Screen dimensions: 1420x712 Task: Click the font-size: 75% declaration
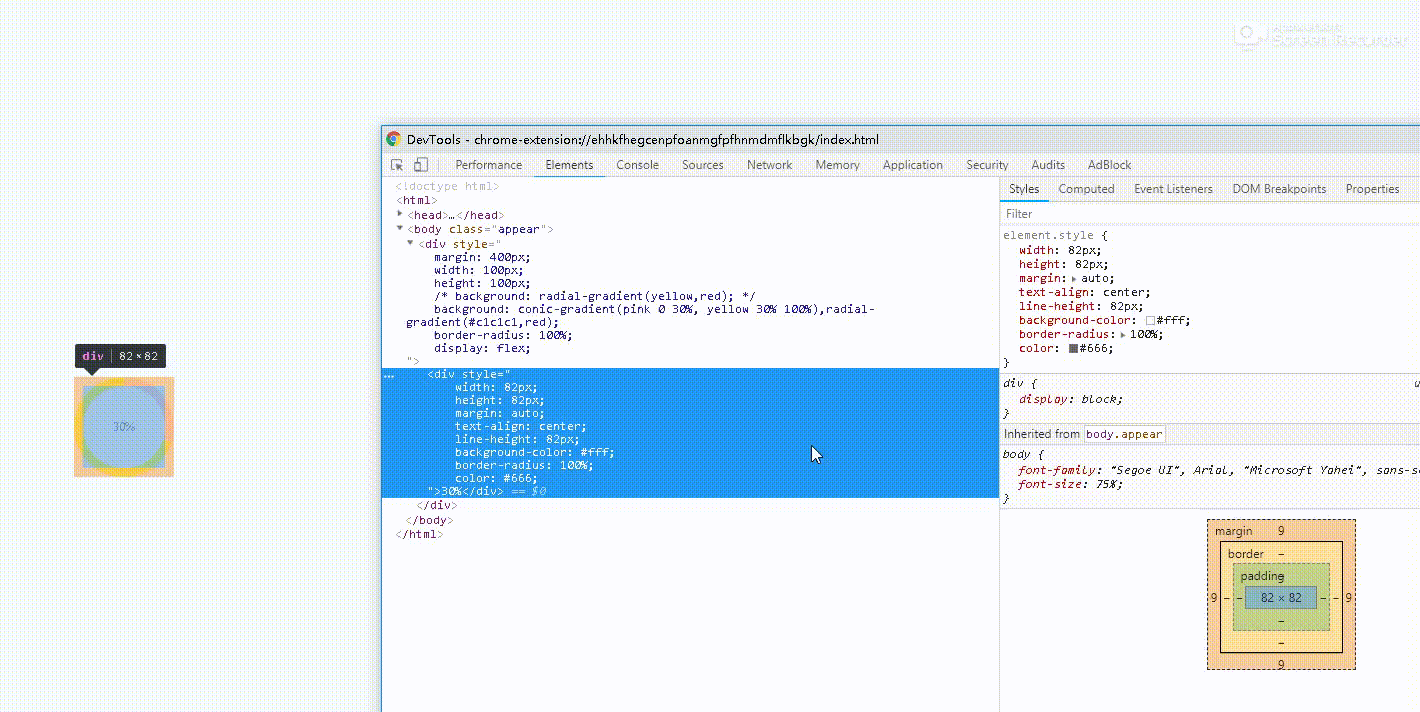coord(1070,484)
